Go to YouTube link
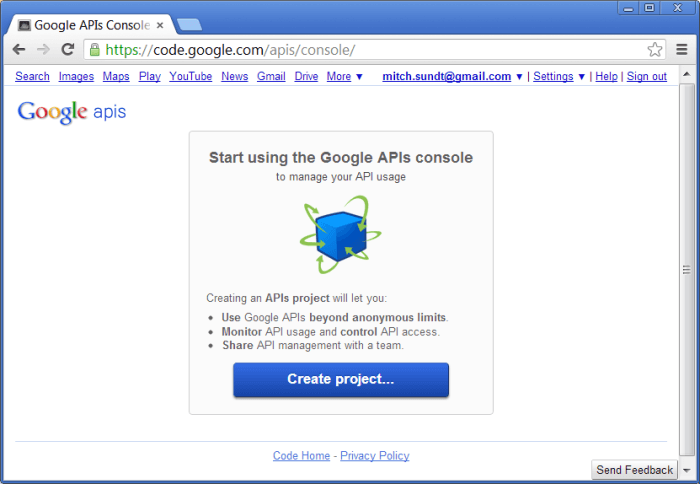Viewport: 700px width, 484px height. (x=191, y=76)
